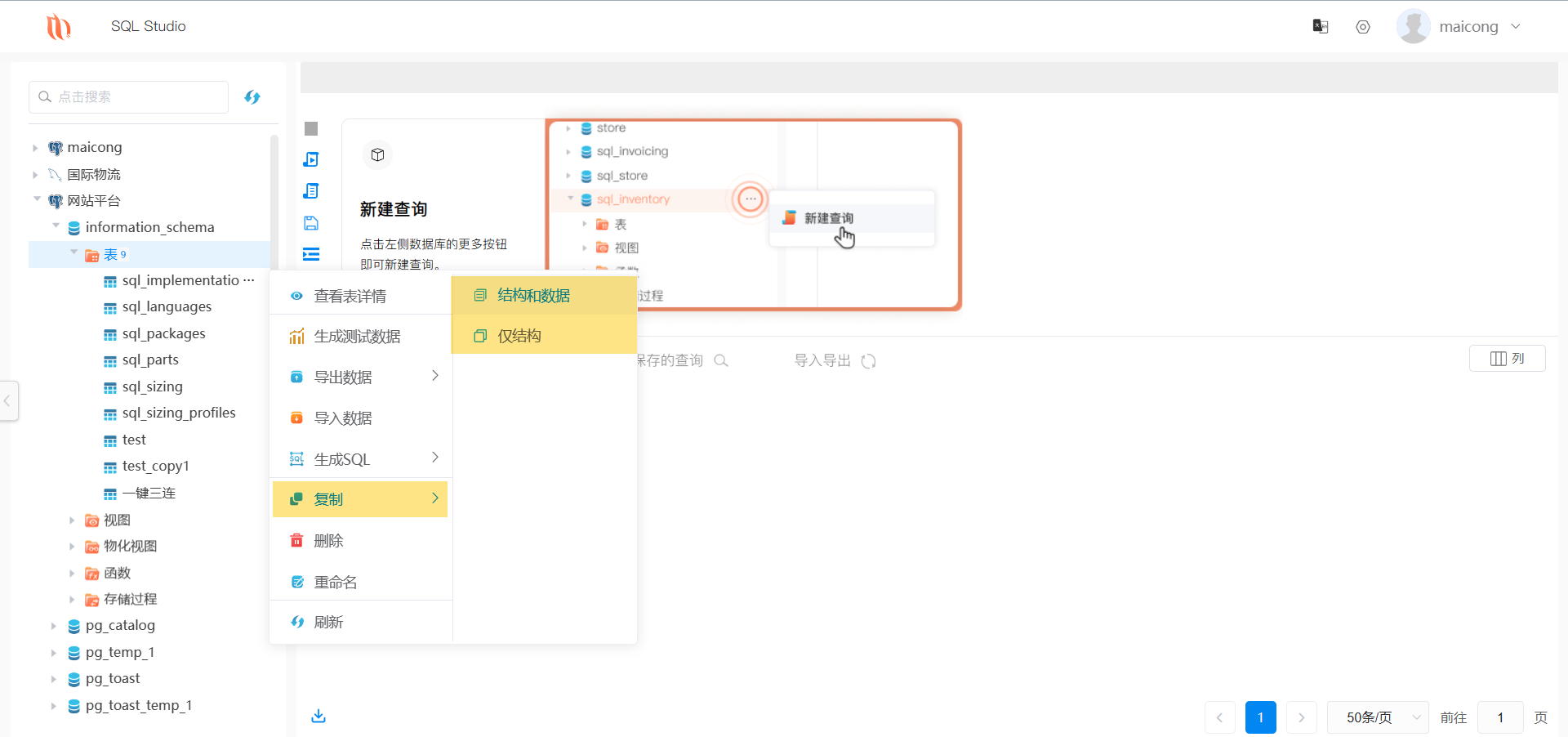Viewport: 1568px width, 737px height.
Task: Expand the 存储过程 folder
Action: coord(72,600)
